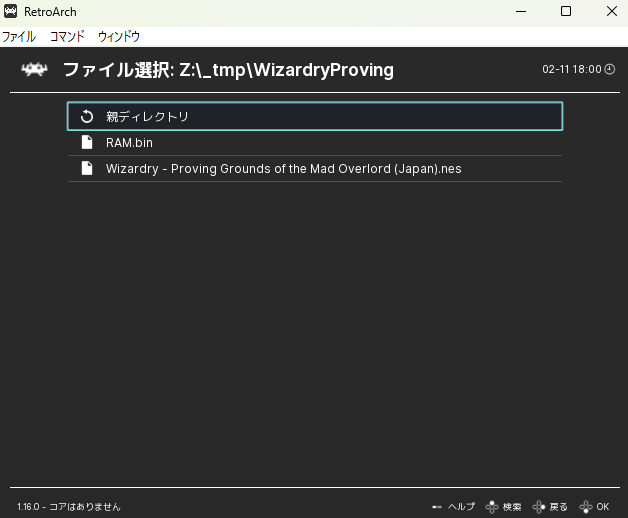This screenshot has width=628, height=518.
Task: Click the RetroArch title bar app icon
Action: (10, 12)
